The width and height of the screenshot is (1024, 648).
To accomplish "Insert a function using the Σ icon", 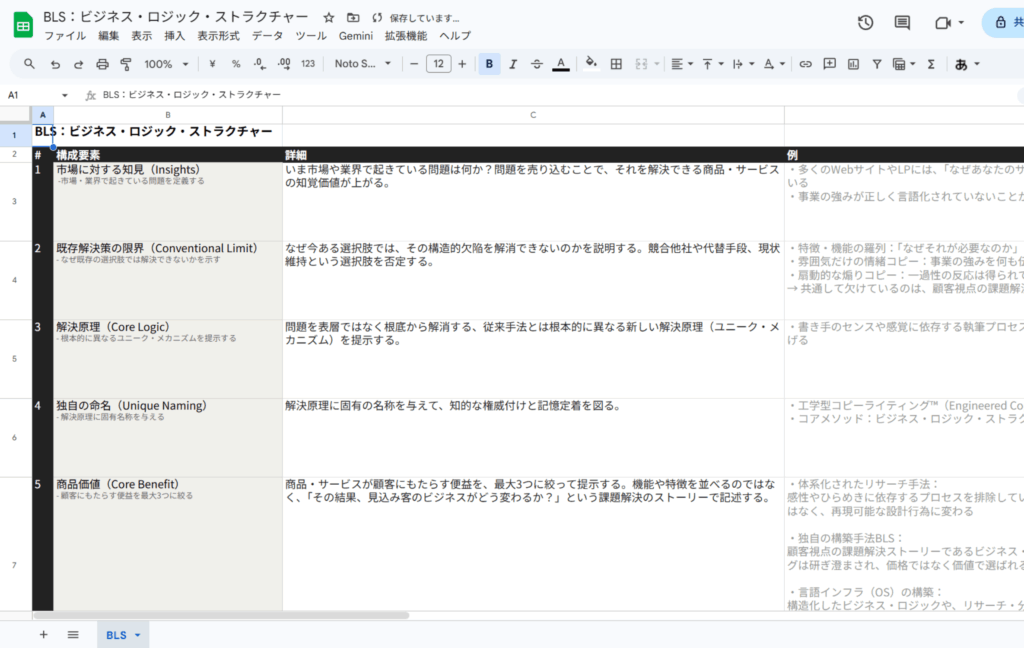I will tap(932, 62).
